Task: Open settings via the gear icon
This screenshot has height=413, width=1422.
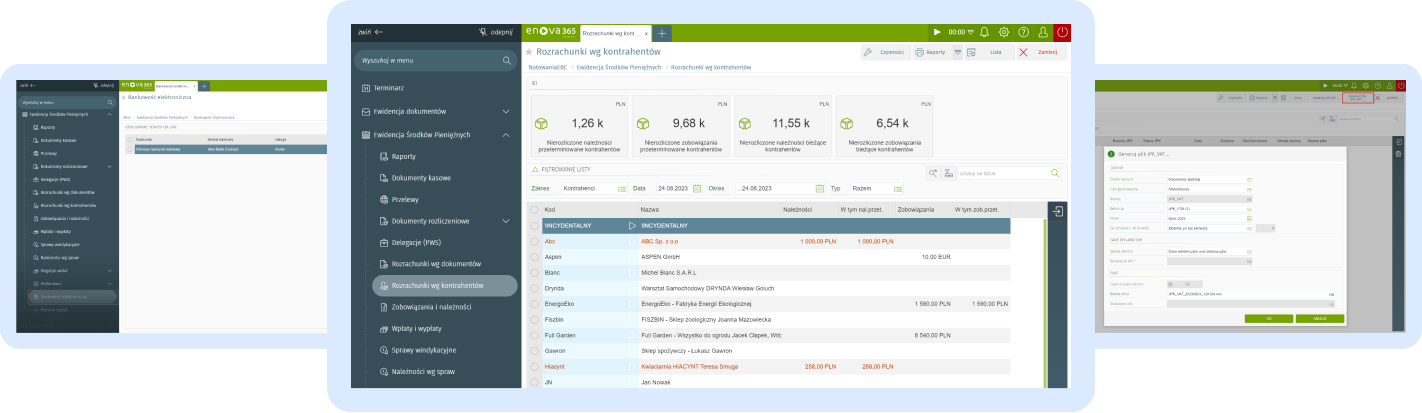Action: click(1004, 32)
